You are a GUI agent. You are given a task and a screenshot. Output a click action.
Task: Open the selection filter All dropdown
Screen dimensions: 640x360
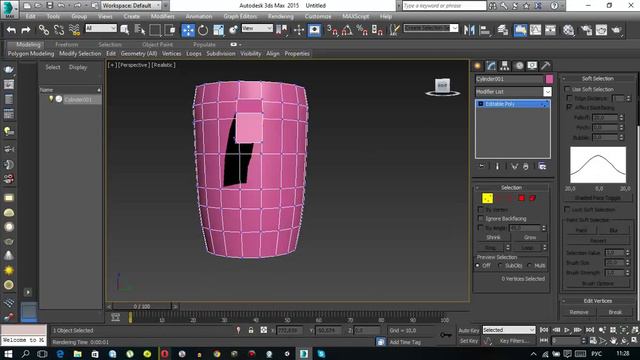click(101, 28)
